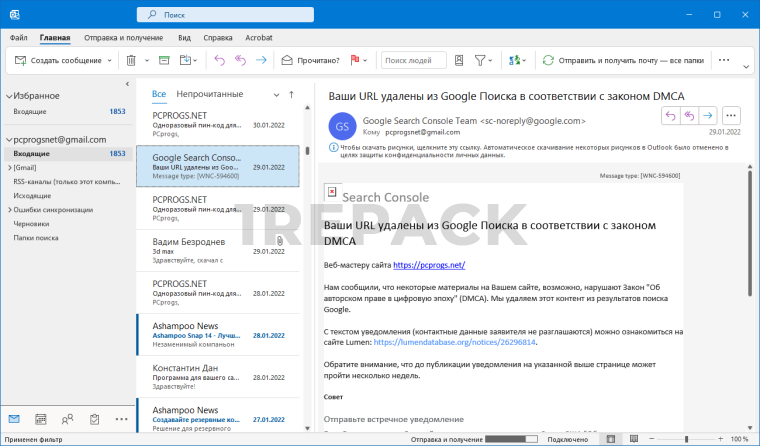Expand the [Gmail] folder
Viewport: 760px width, 446px height.
click(x=9, y=168)
